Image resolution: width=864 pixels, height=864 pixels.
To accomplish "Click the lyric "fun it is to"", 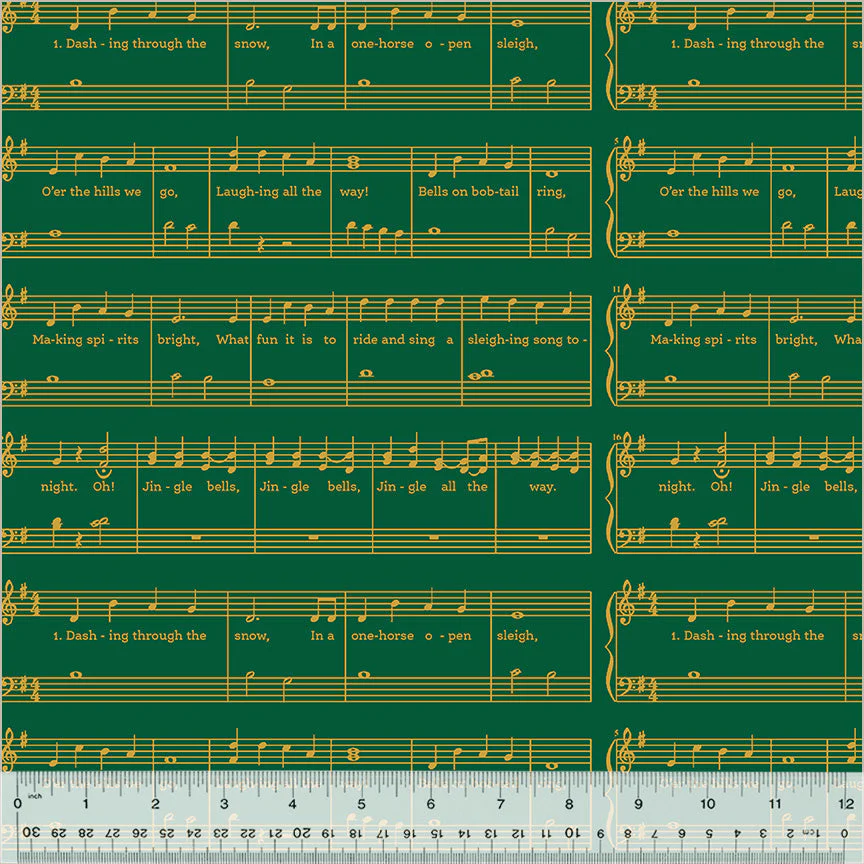I will [x=296, y=339].
